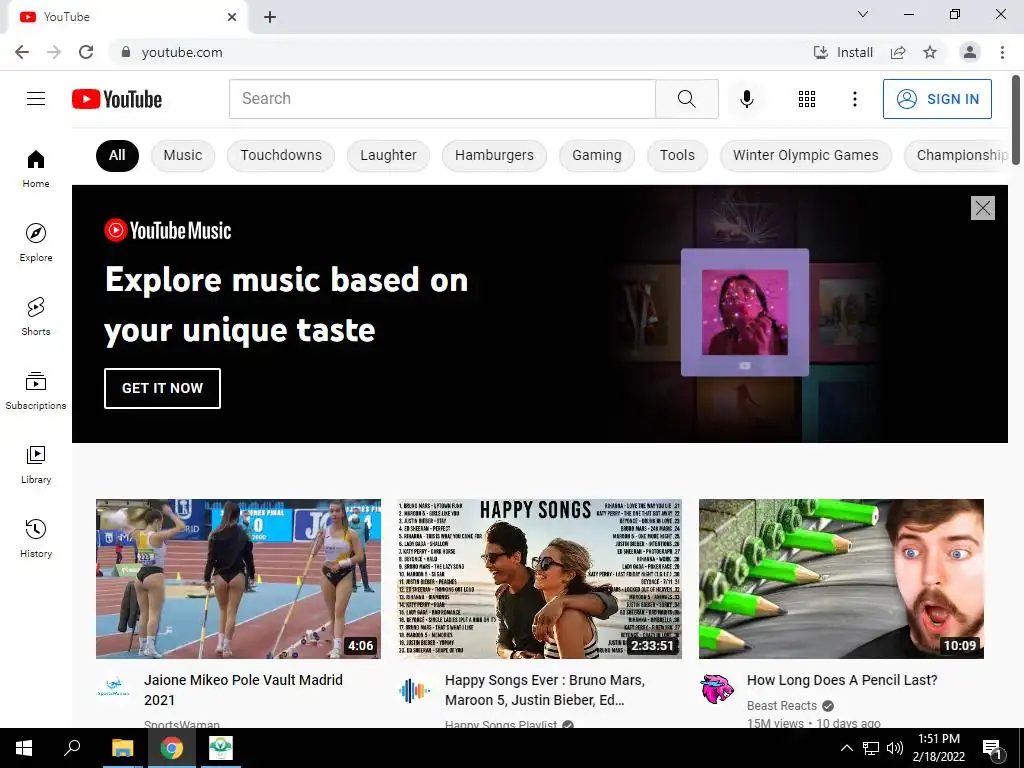
Task: Close the YouTube Music banner
Action: [982, 208]
